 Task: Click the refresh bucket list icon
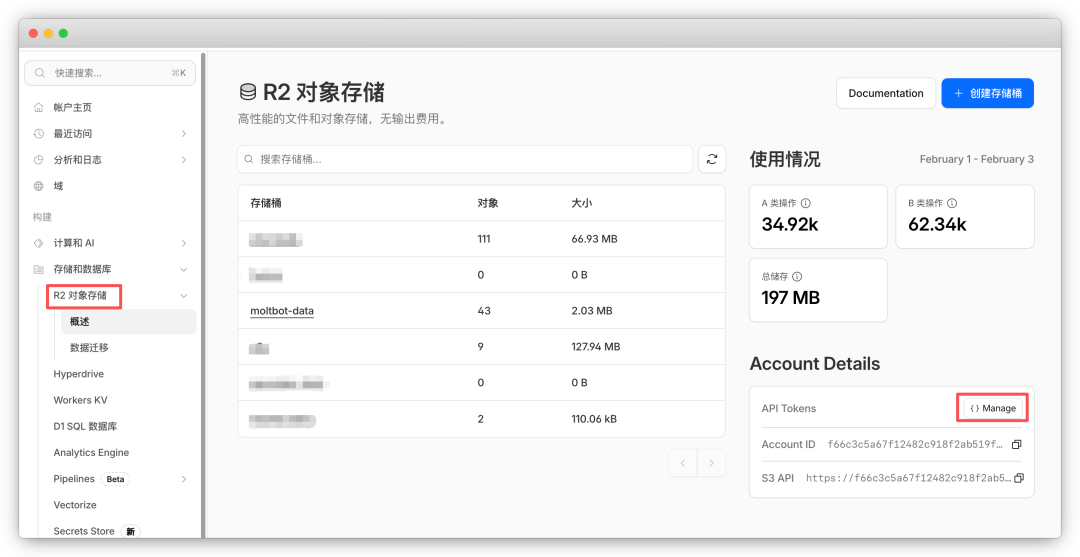[712, 159]
